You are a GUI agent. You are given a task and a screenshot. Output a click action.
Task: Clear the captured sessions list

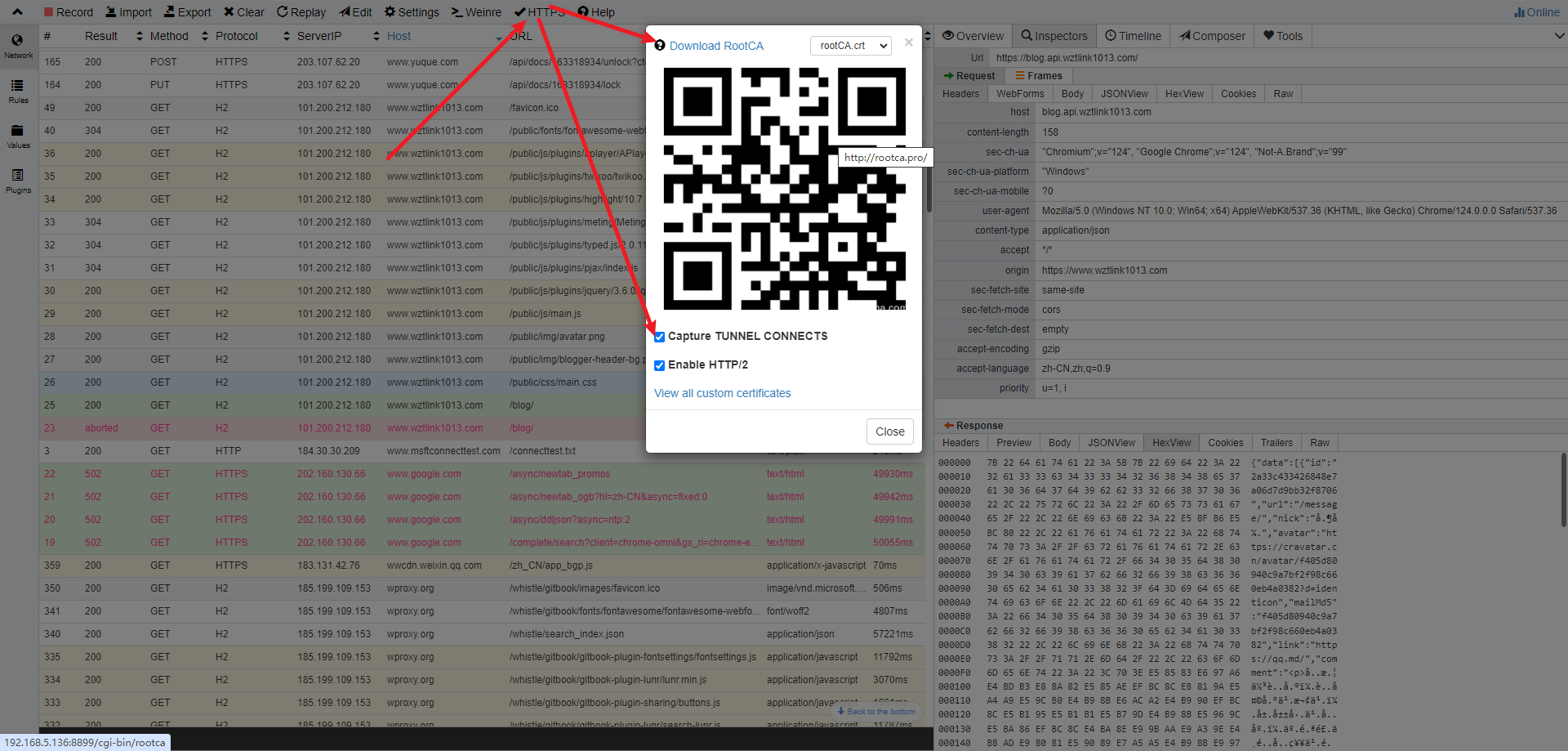pyautogui.click(x=244, y=12)
